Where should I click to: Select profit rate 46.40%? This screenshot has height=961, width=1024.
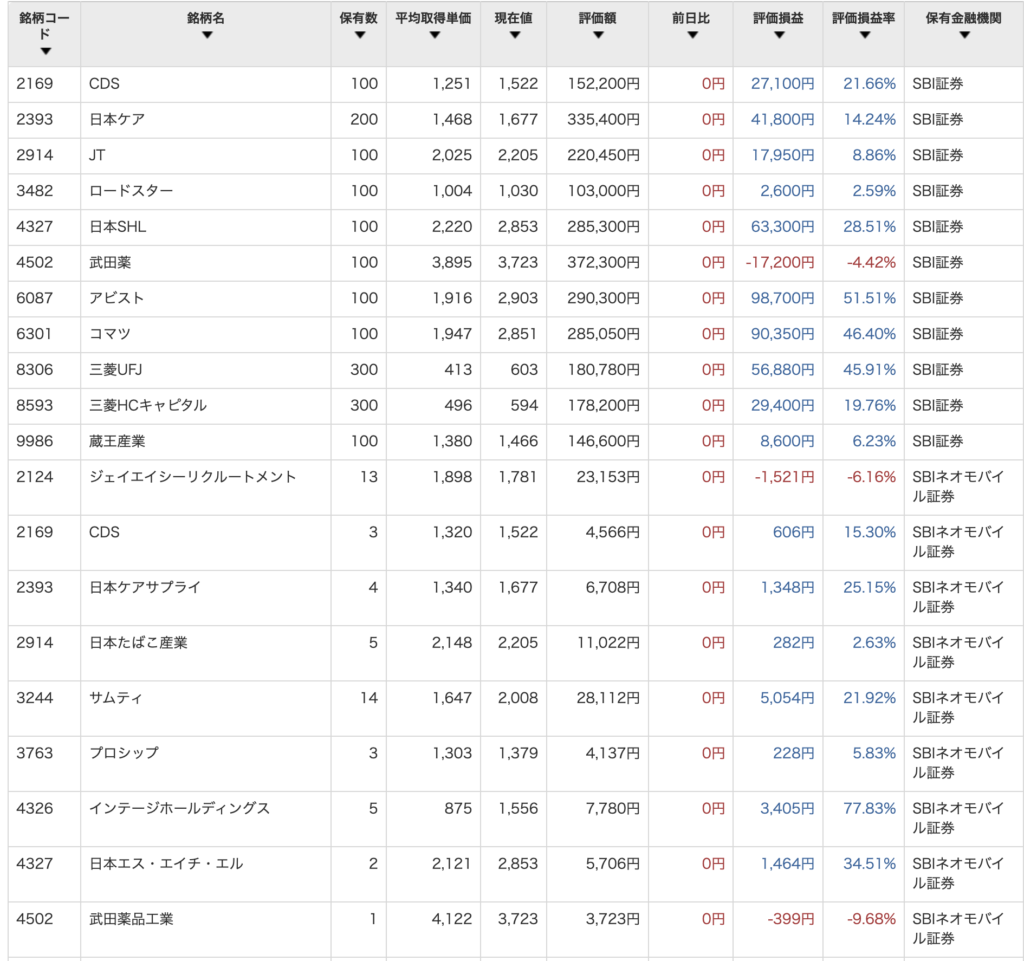(869, 334)
